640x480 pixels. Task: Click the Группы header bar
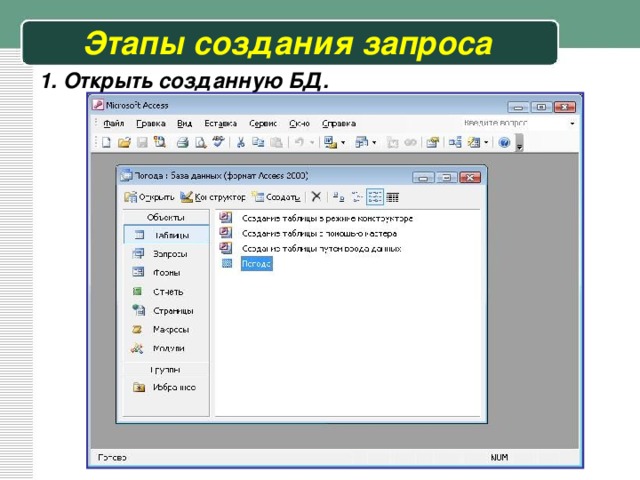tap(166, 370)
